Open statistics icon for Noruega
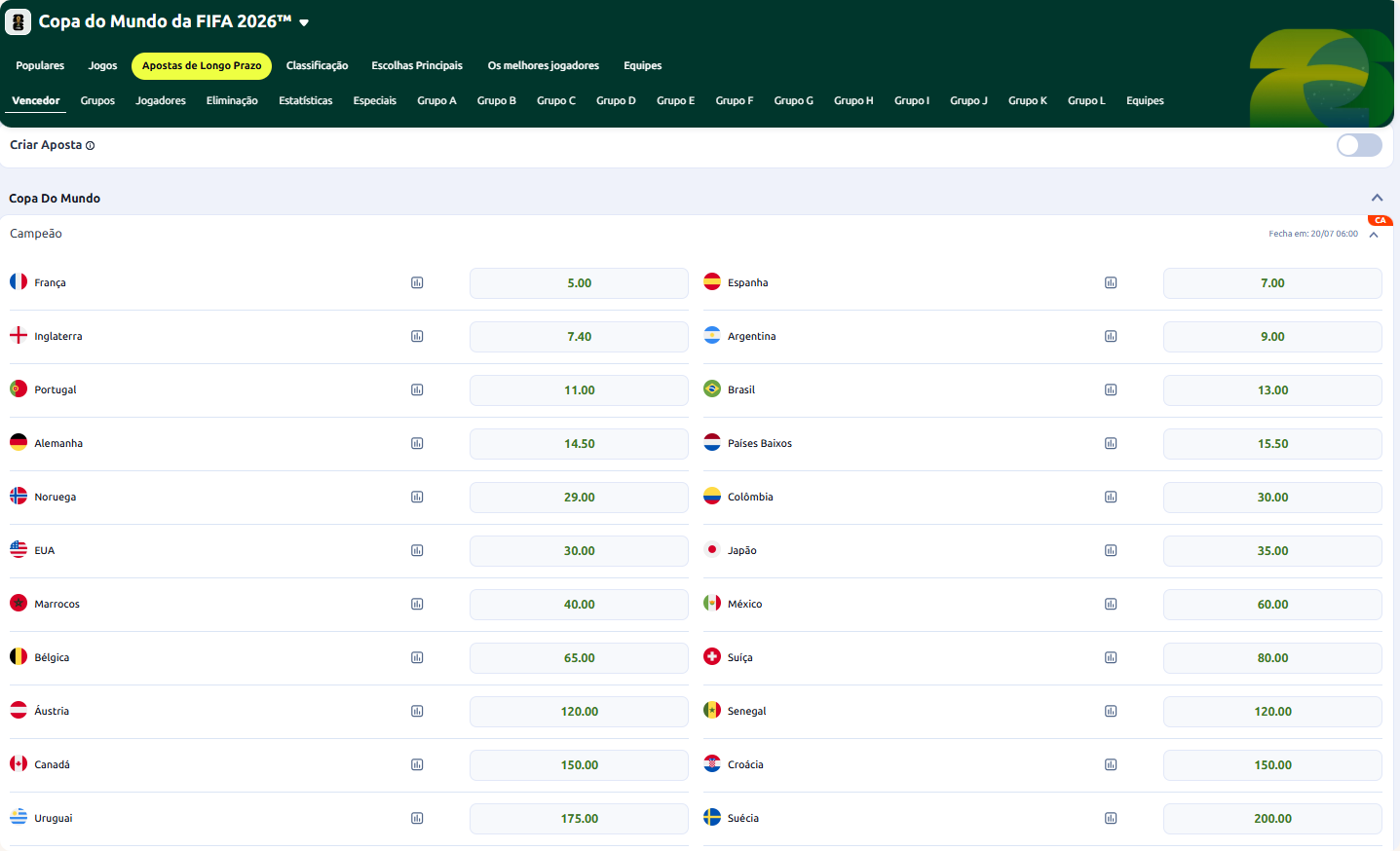 click(417, 498)
